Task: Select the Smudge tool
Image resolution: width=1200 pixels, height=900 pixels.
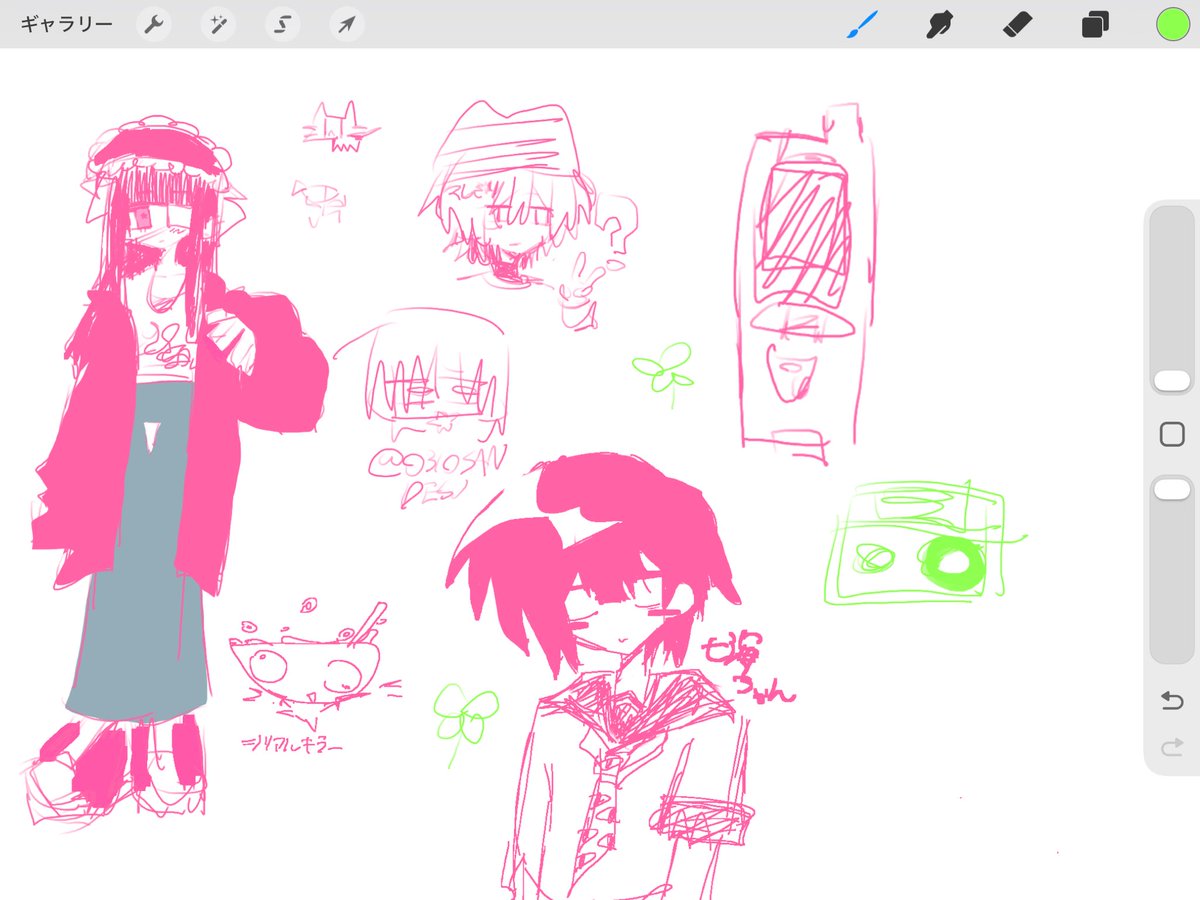Action: 937,25
